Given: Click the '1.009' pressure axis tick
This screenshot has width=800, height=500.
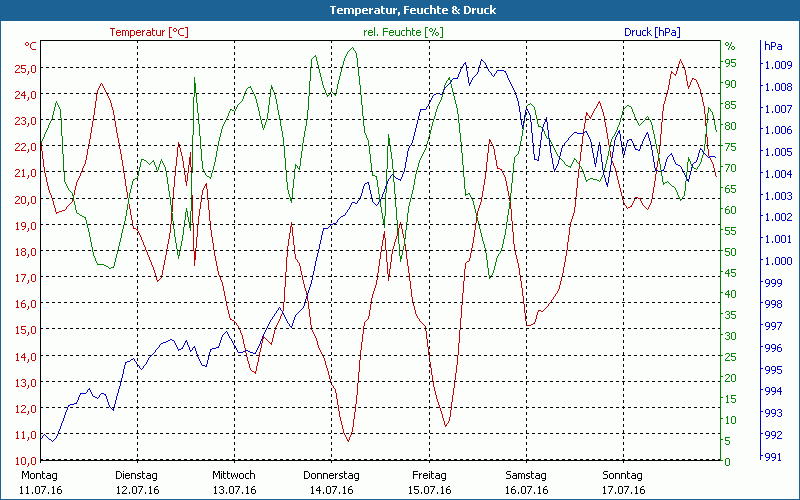Looking at the screenshot, I should 777,65.
